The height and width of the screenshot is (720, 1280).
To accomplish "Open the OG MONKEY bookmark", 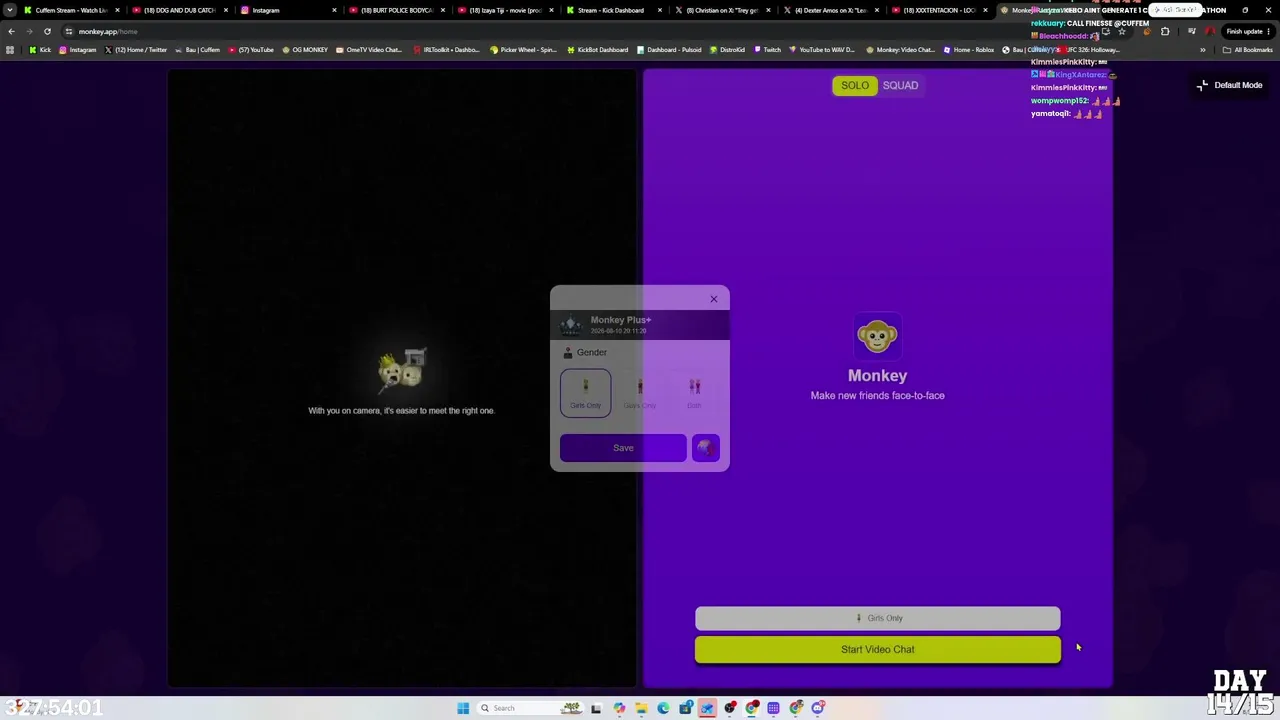I will 305,50.
